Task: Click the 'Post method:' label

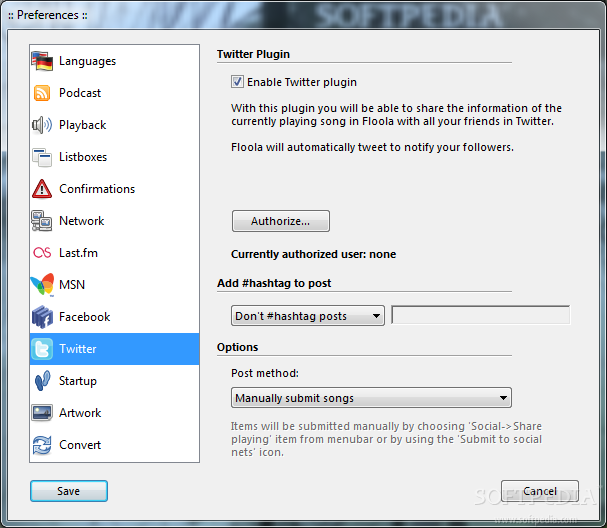Action: pyautogui.click(x=265, y=373)
